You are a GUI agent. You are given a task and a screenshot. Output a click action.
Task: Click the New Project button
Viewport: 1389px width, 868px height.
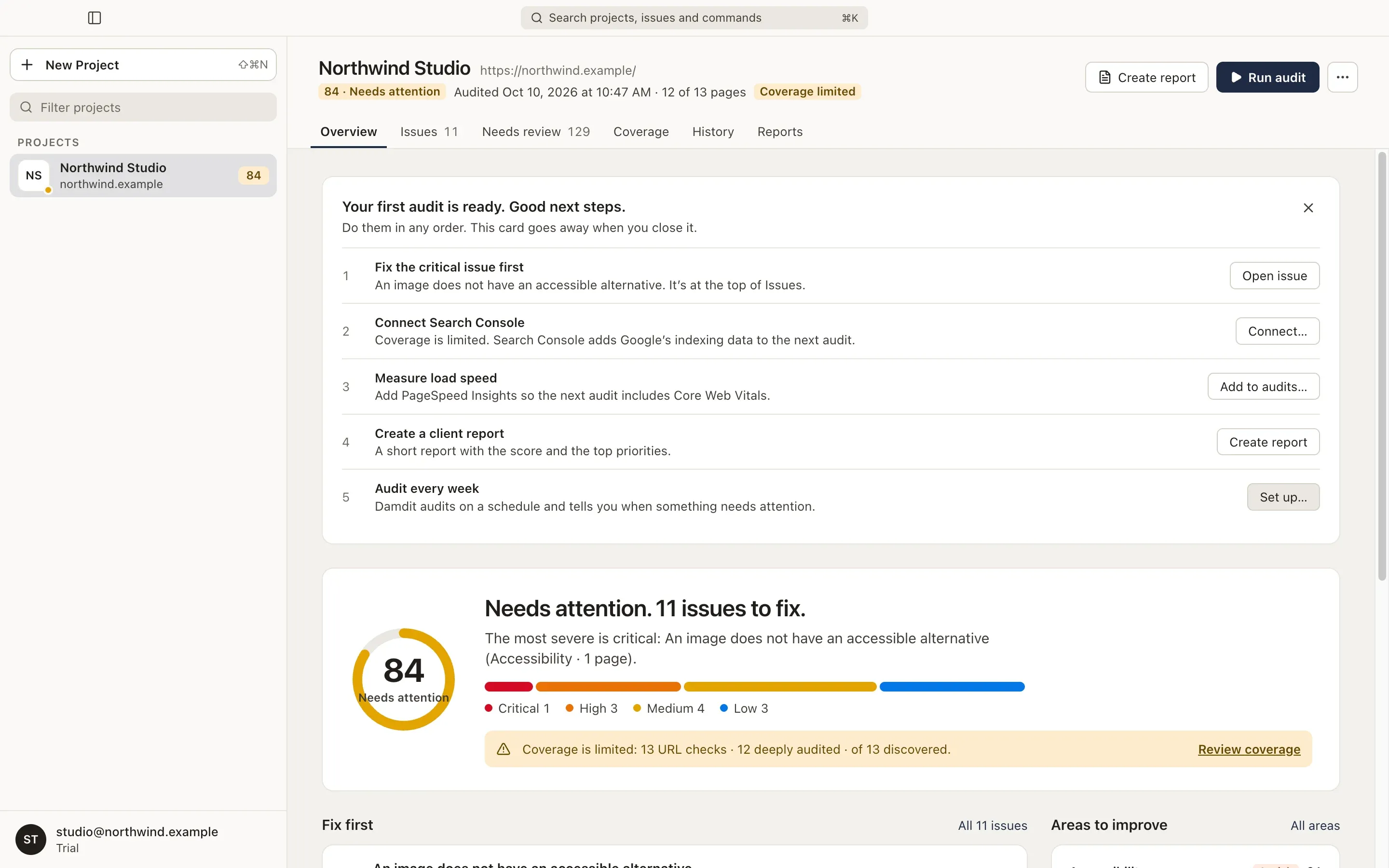pyautogui.click(x=143, y=65)
